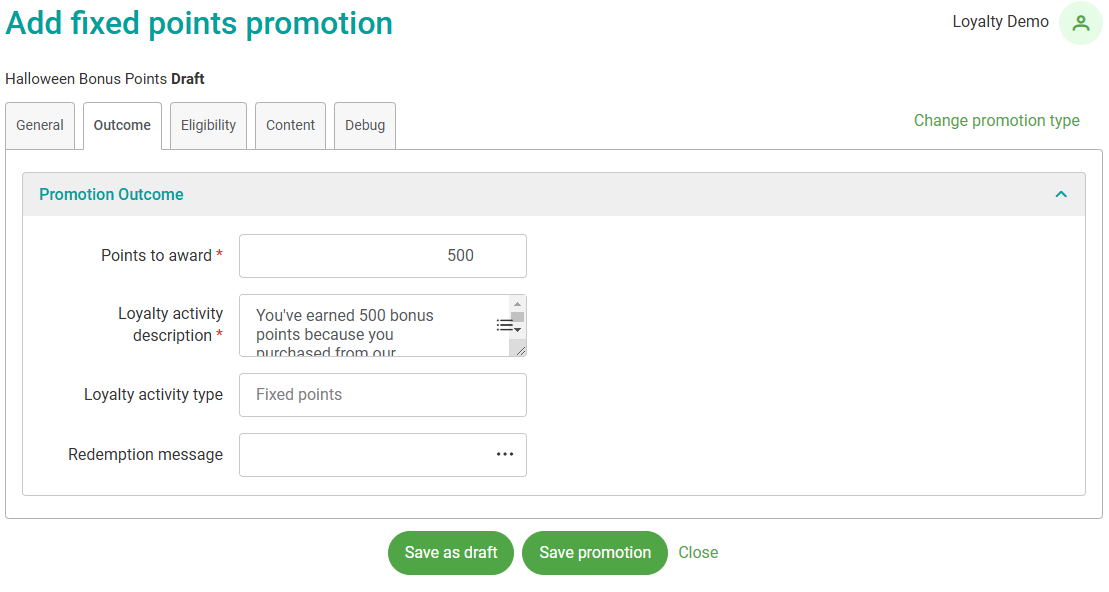
Task: Focus the Points to award field
Action: (x=382, y=256)
